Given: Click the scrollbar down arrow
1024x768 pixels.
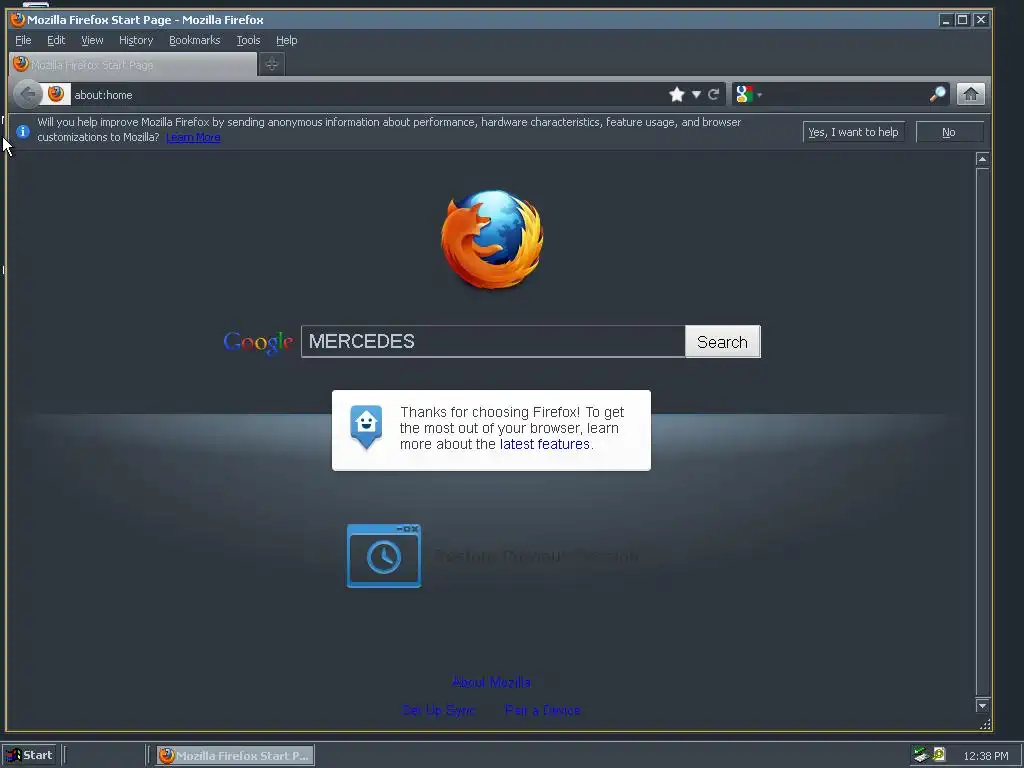Looking at the screenshot, I should (x=982, y=705).
